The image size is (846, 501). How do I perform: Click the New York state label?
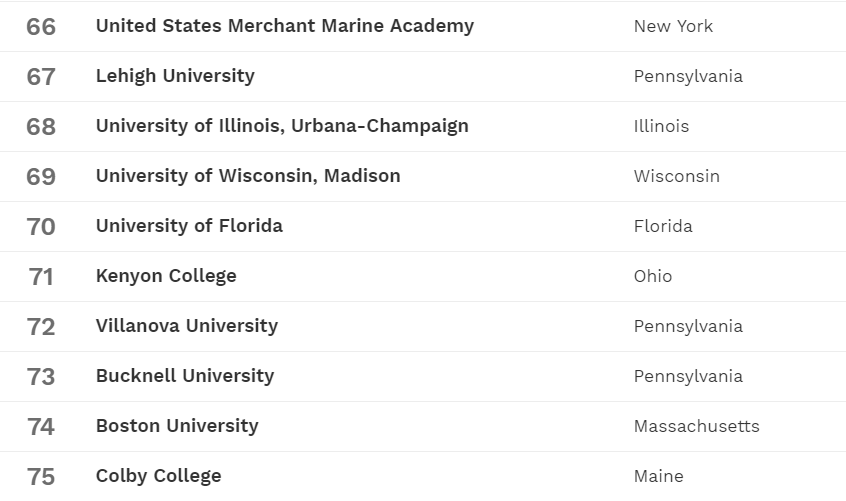673,26
